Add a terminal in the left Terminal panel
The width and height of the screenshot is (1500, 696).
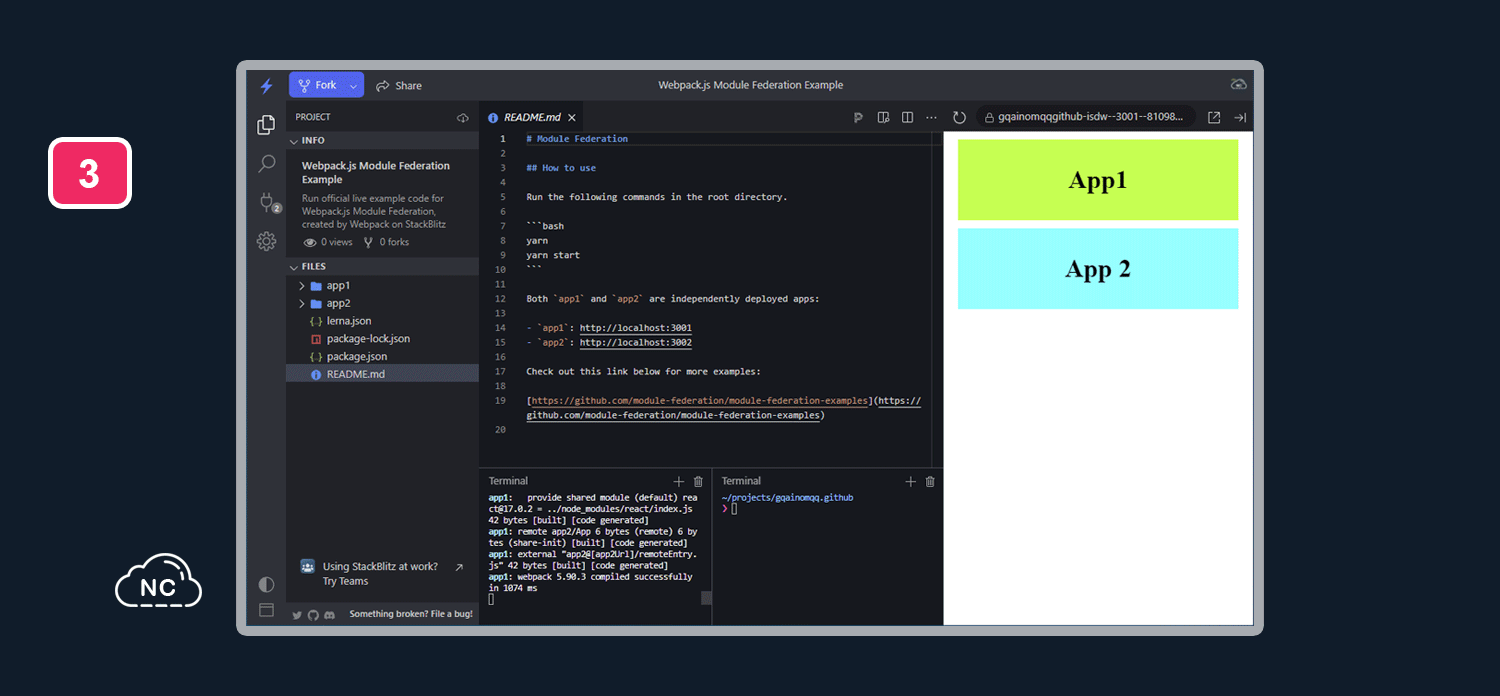click(x=679, y=481)
